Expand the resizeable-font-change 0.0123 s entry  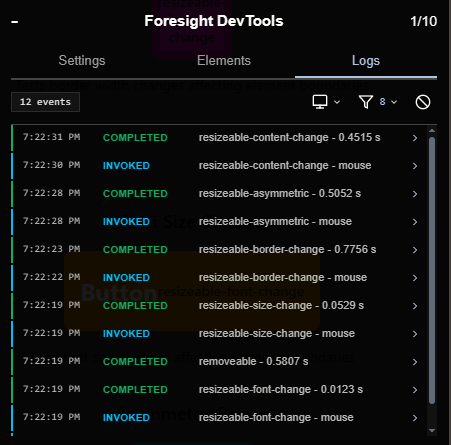[415, 390]
